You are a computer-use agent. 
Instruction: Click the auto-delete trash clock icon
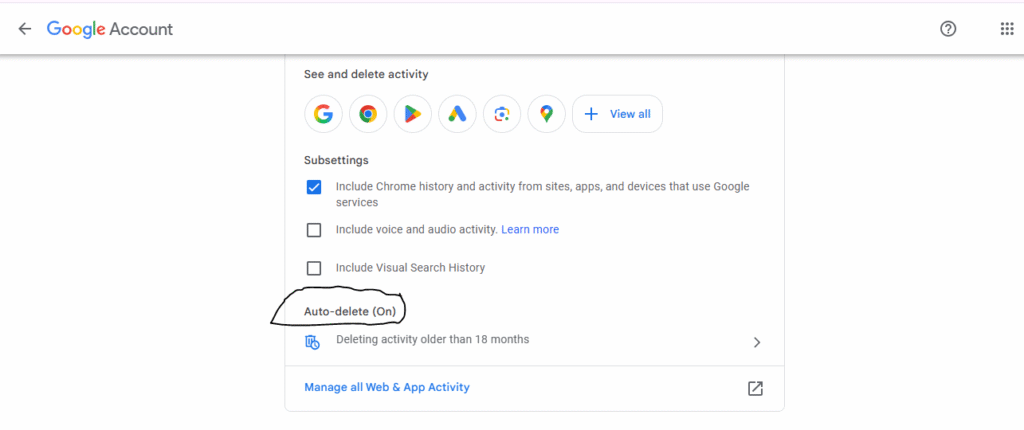tap(313, 342)
